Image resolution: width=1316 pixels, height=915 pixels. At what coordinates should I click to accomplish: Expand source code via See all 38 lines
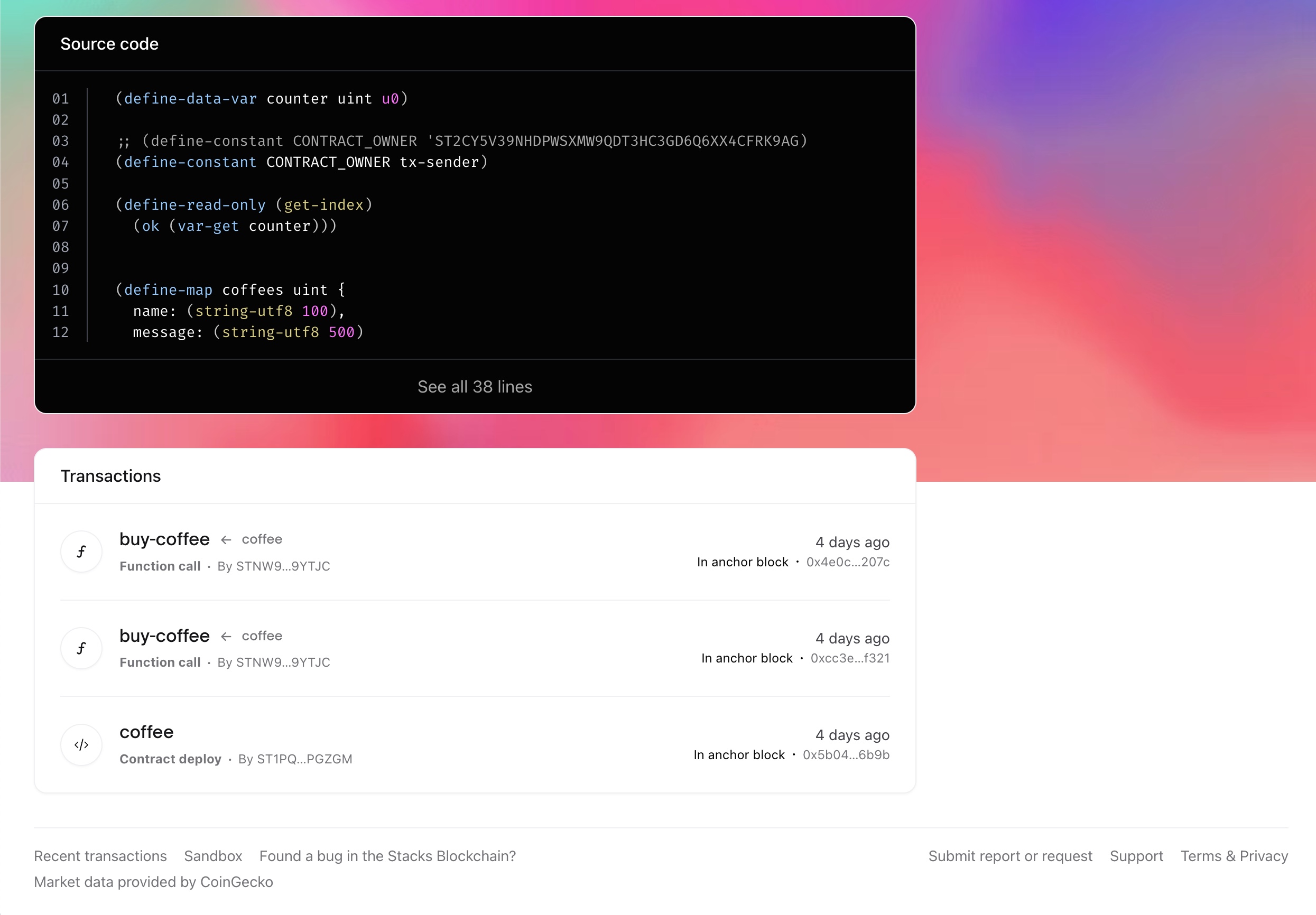(x=475, y=387)
